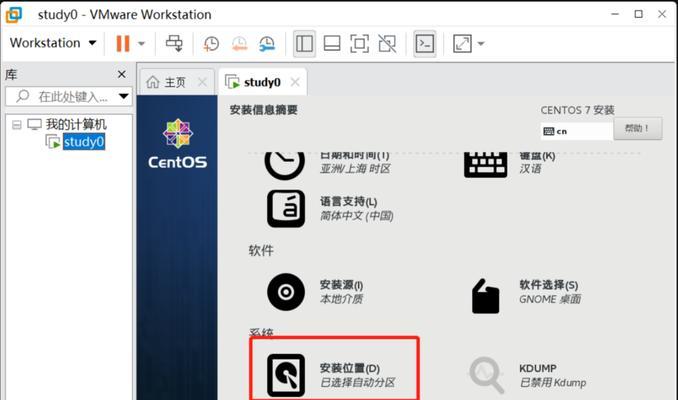
Task: Click 亚洲/上海 时区 text
Action: pos(355,169)
